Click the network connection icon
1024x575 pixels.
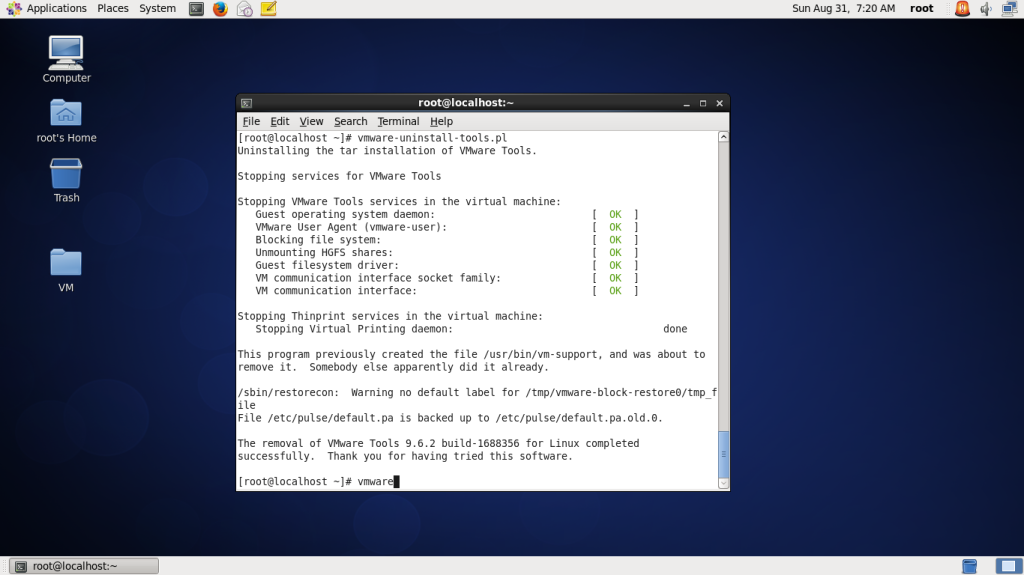click(1009, 8)
